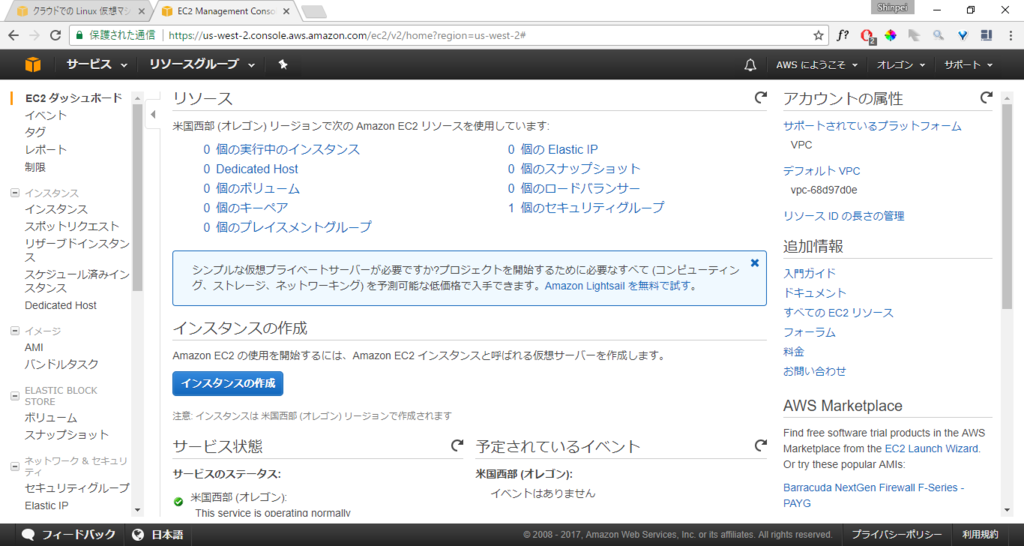Open レポート in the sidebar
The image size is (1024, 546).
(x=46, y=150)
